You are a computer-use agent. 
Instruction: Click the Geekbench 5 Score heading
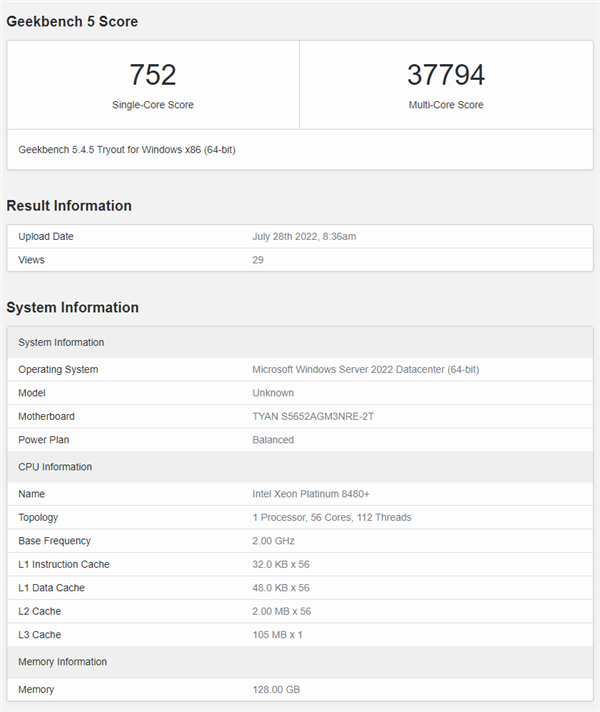(72, 21)
